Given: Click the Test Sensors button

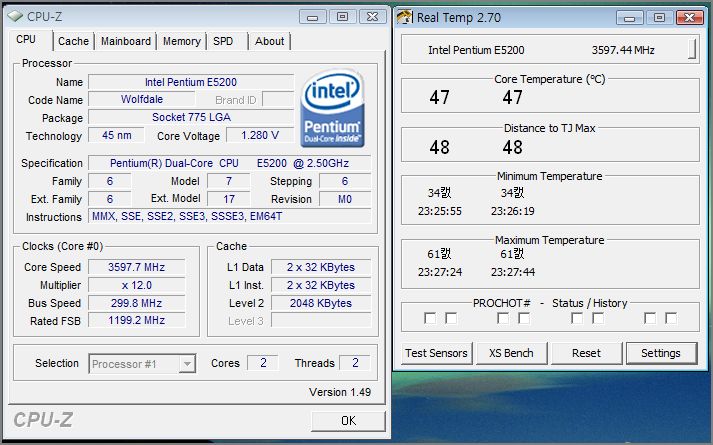Looking at the screenshot, I should tap(437, 353).
